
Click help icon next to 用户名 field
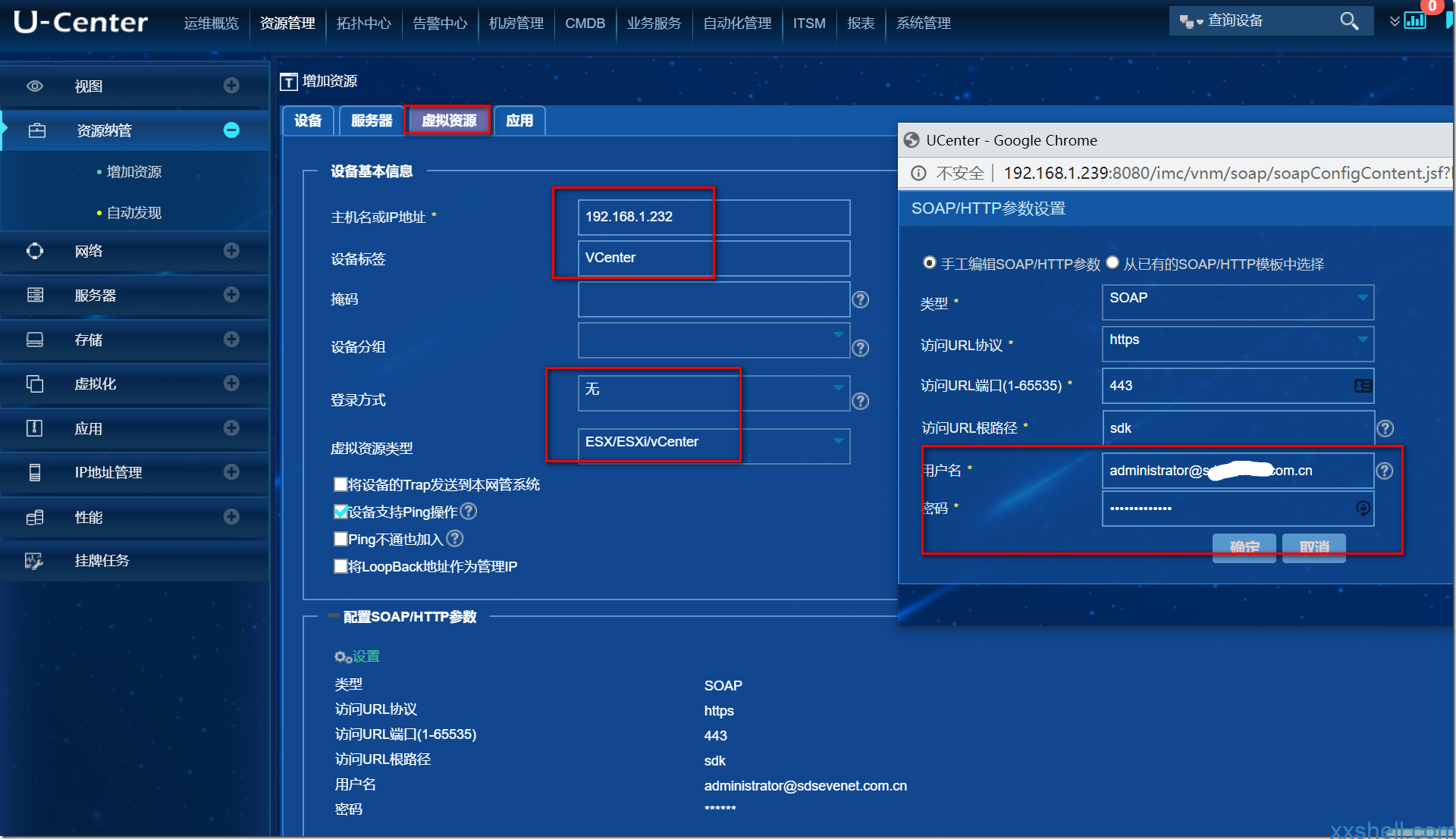pos(1384,471)
